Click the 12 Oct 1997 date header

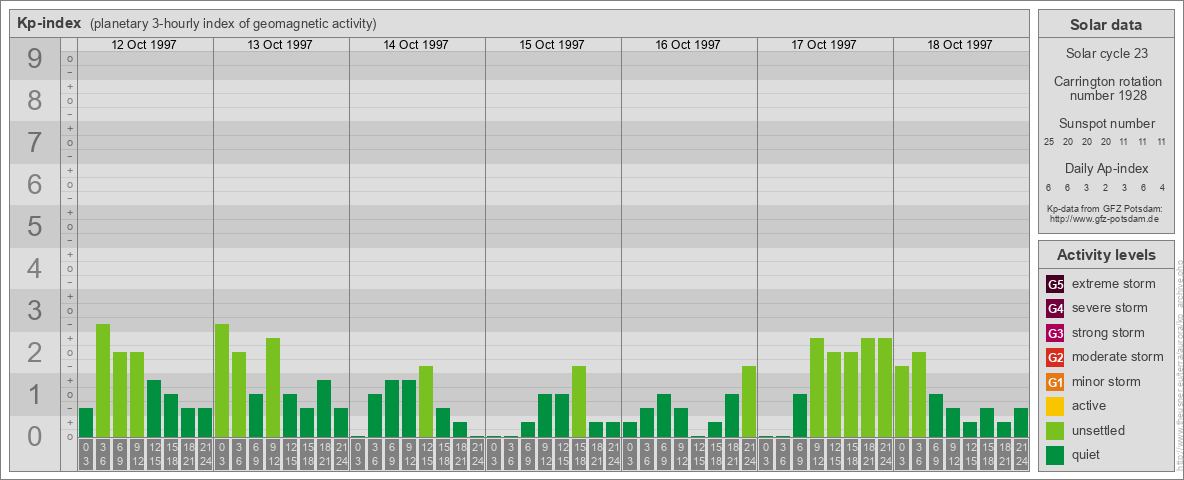click(144, 45)
